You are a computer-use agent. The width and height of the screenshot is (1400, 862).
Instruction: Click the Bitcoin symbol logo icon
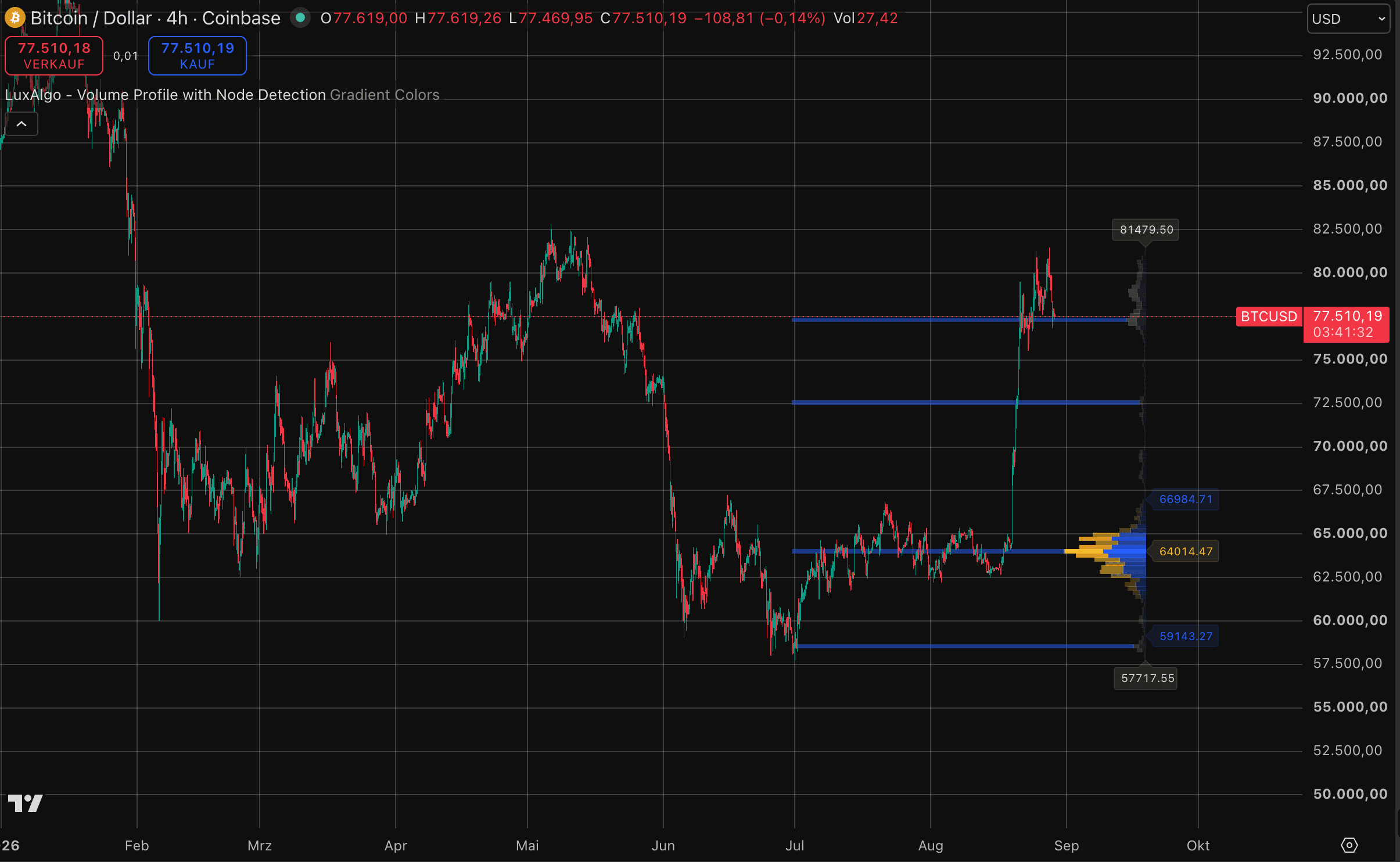[15, 18]
